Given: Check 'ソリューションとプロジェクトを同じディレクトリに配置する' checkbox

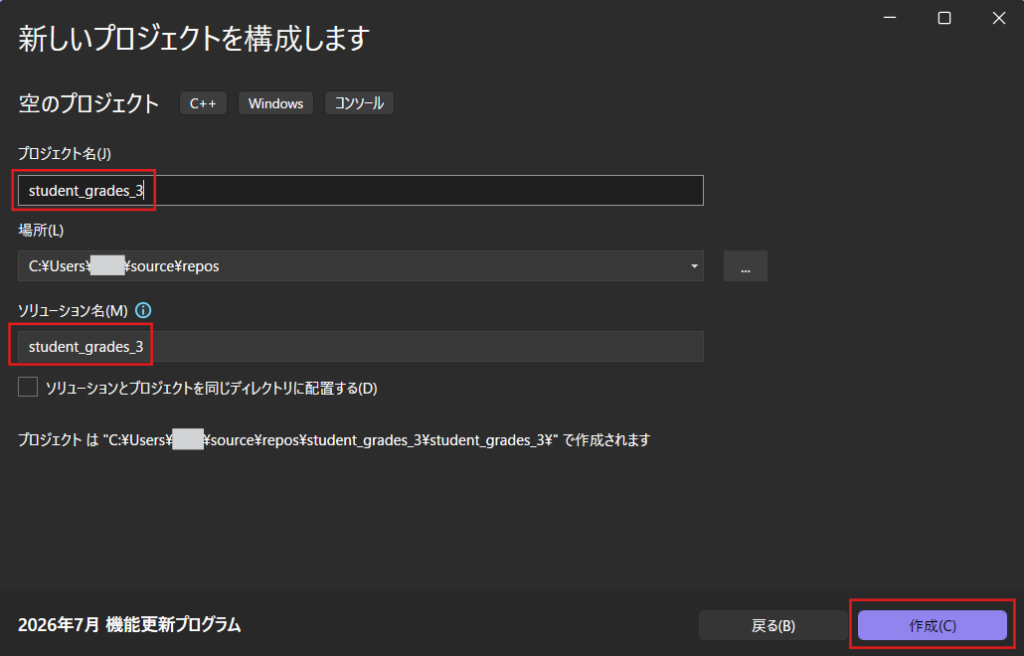Looking at the screenshot, I should click(27, 387).
